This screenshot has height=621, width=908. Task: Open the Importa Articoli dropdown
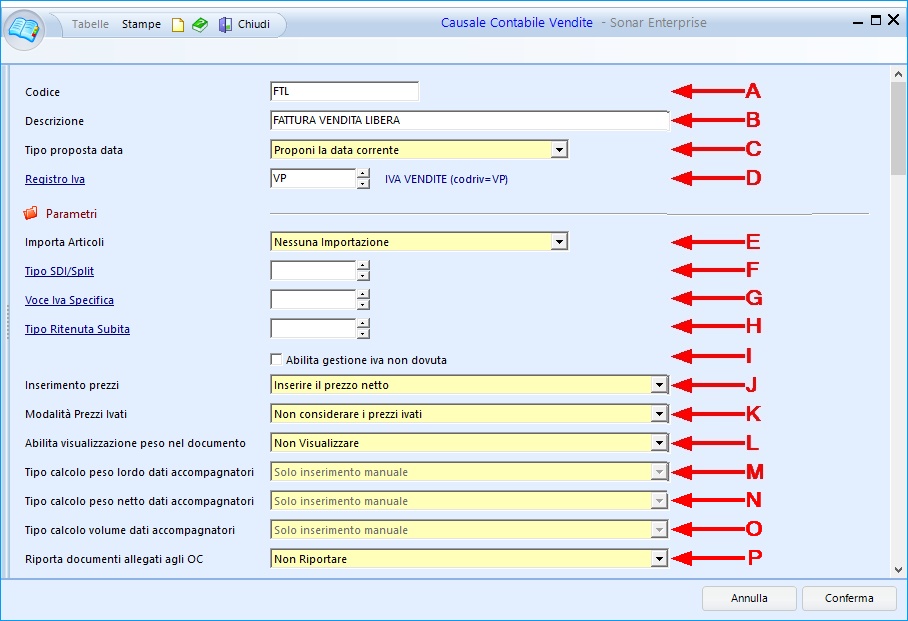click(x=559, y=241)
